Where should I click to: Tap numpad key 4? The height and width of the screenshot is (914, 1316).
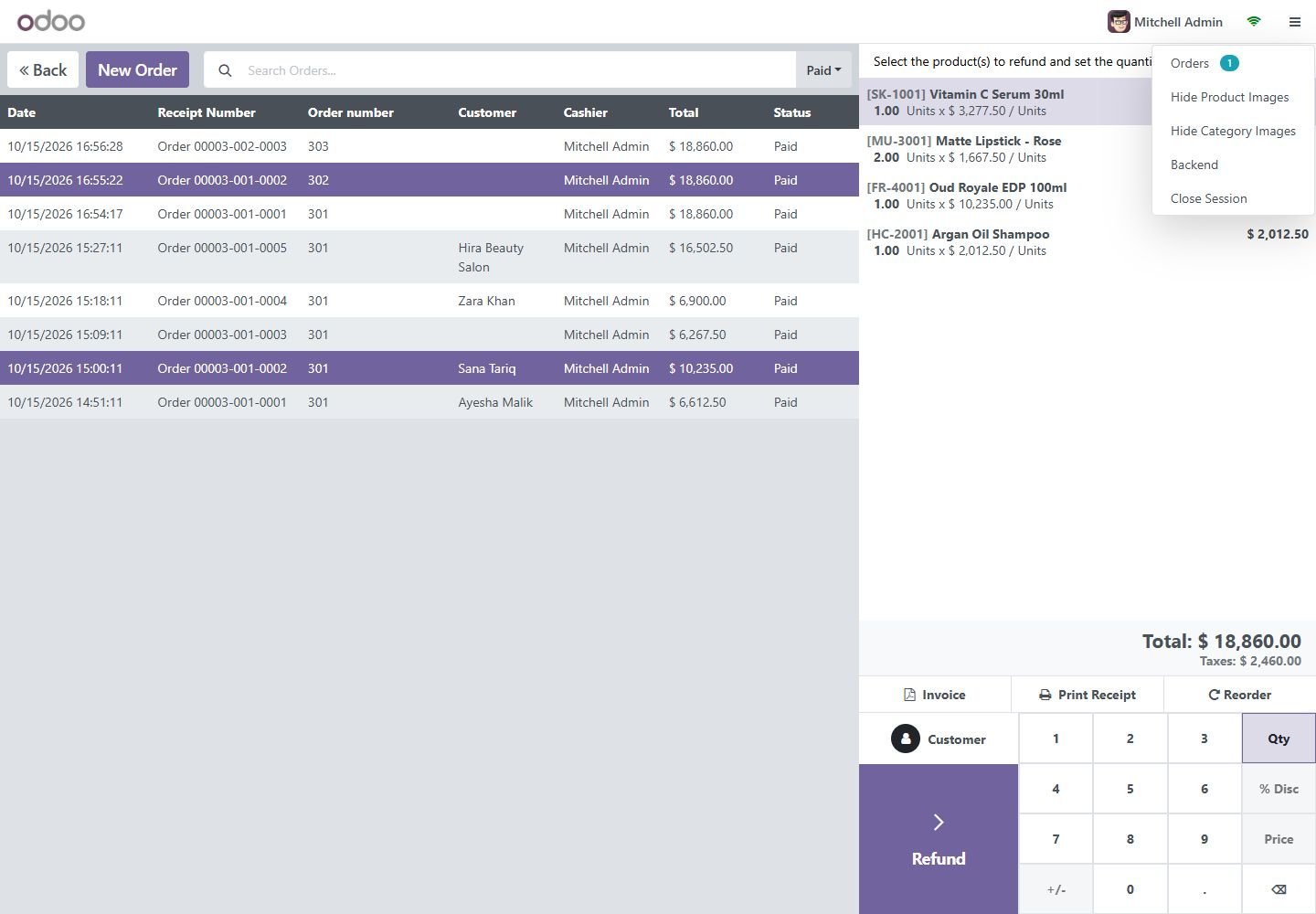tap(1056, 789)
